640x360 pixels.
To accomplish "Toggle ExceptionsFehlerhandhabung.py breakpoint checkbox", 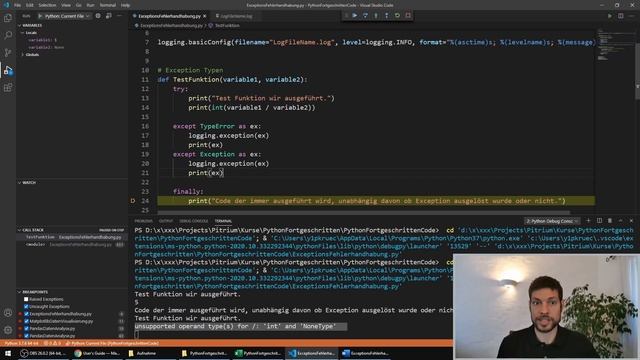I will point(26,314).
